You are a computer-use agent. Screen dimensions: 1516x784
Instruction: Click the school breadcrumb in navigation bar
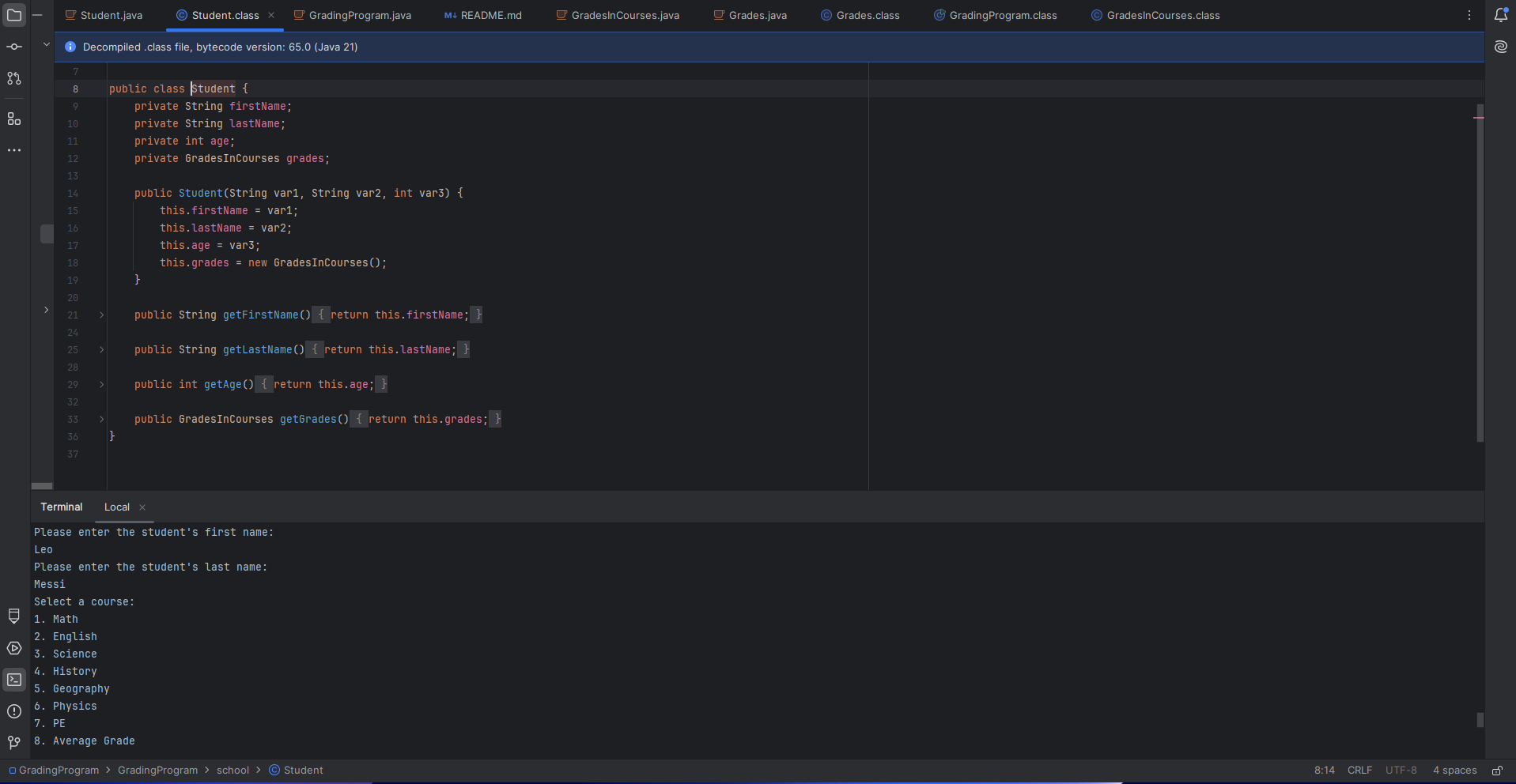pyautogui.click(x=233, y=771)
